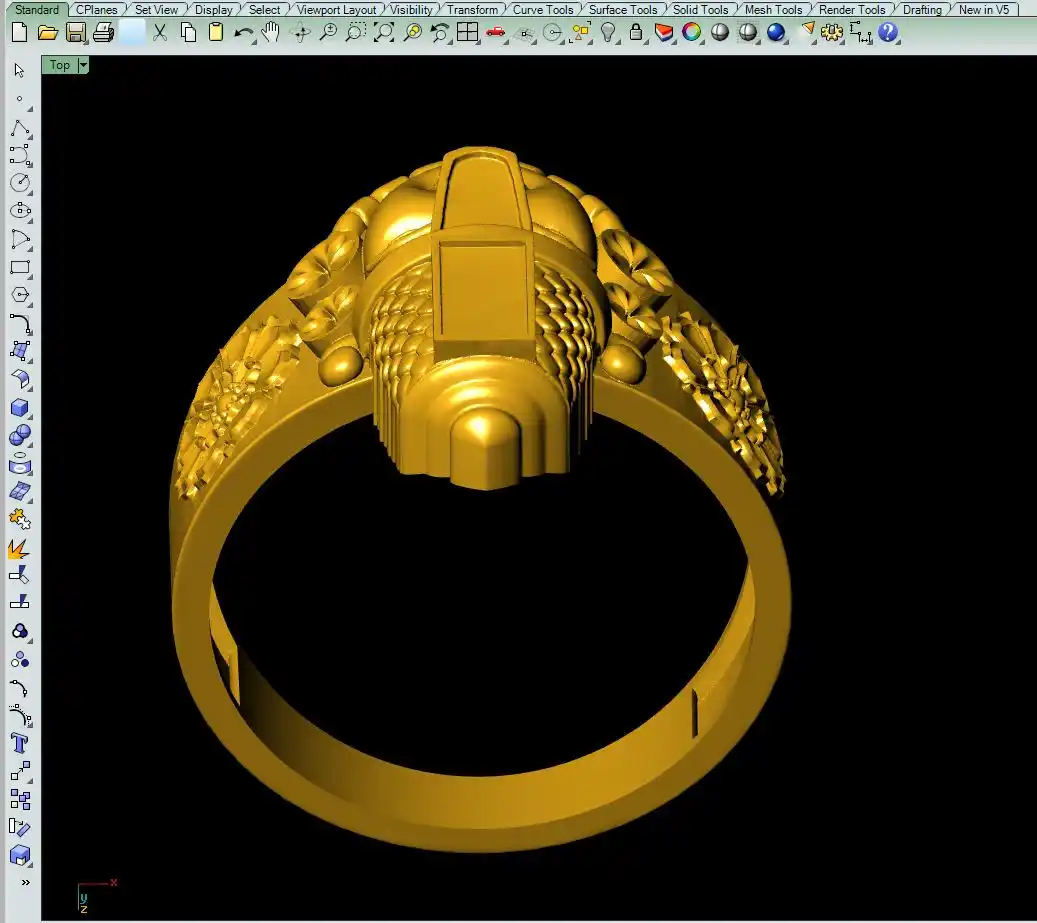The width and height of the screenshot is (1037, 923).
Task: Select the Text object tool
Action: pos(20,743)
